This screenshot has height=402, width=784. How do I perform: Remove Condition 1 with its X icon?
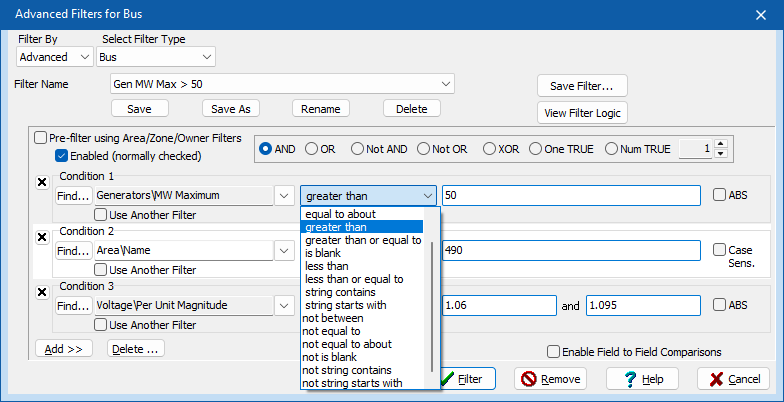[42, 183]
